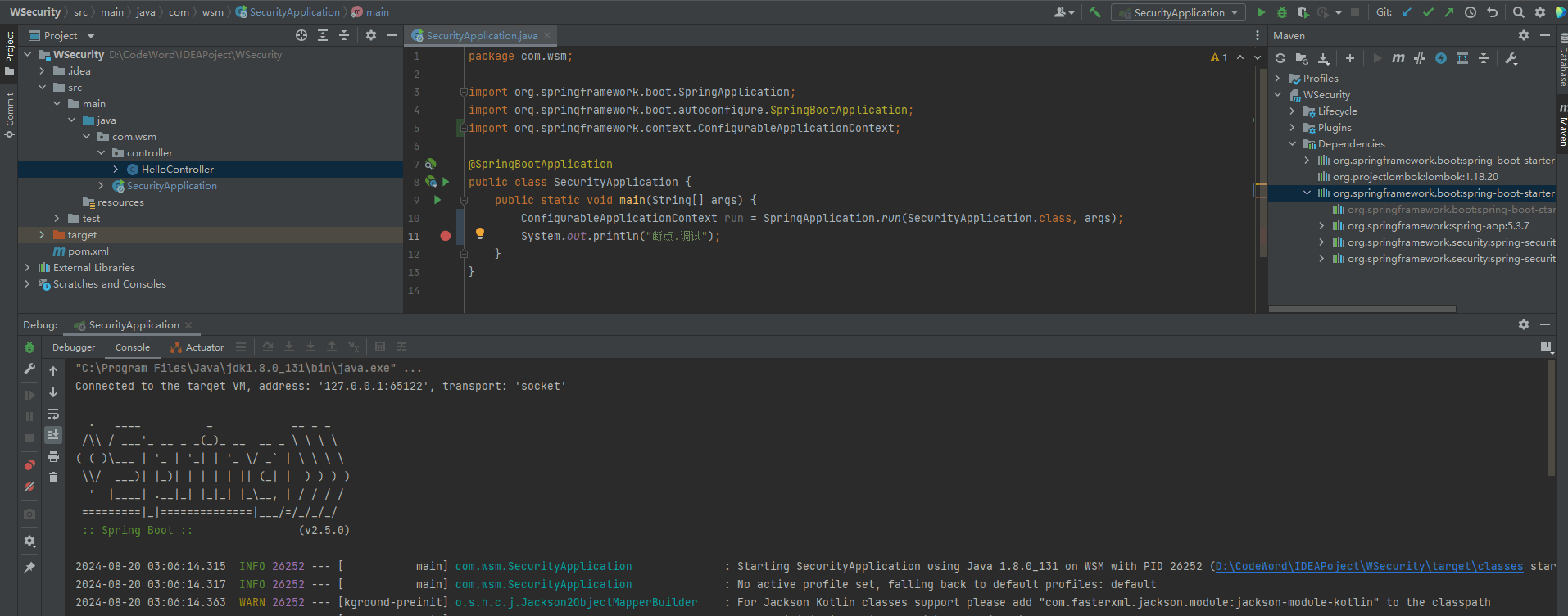1568x616 pixels.
Task: Switch to the Debugger tab
Action: 74,347
